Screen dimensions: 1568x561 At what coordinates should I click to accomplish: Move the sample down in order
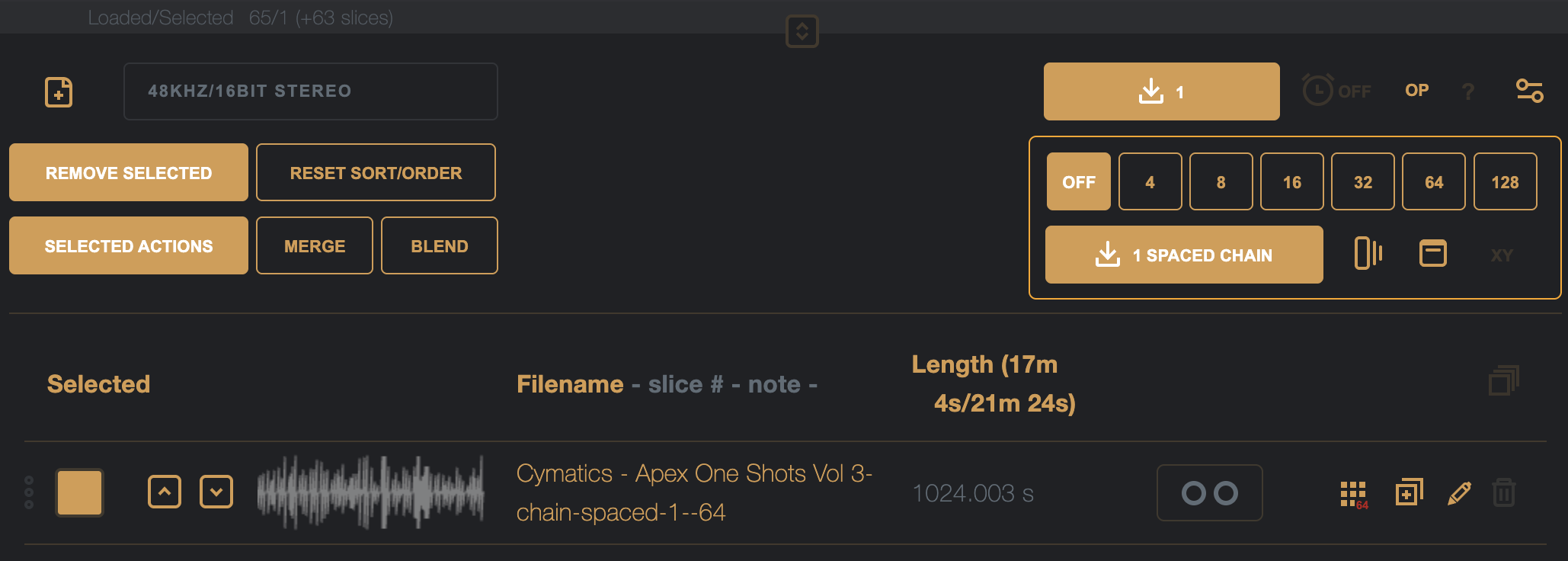coord(216,492)
